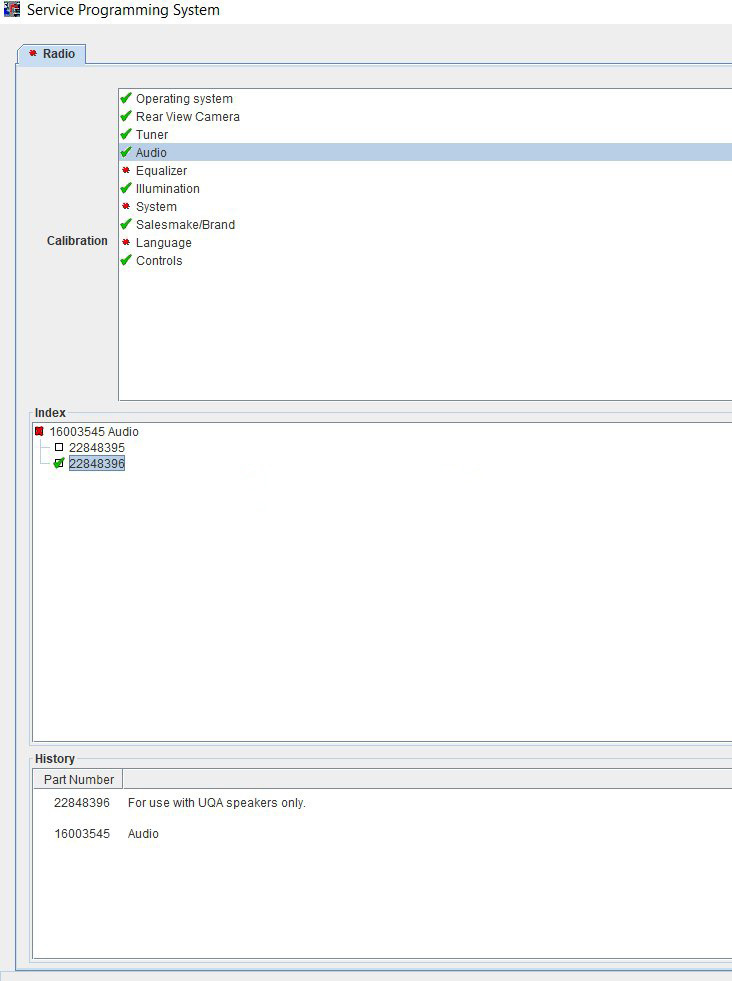Select the highlighted Audio calibration
732x981 pixels.
[425, 153]
